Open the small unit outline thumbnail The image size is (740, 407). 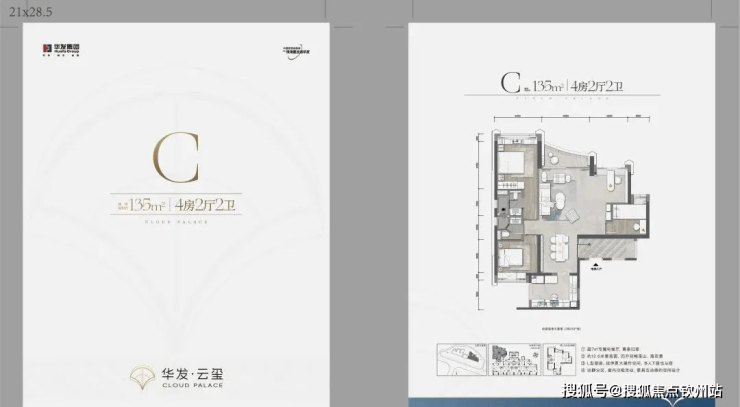point(559,359)
